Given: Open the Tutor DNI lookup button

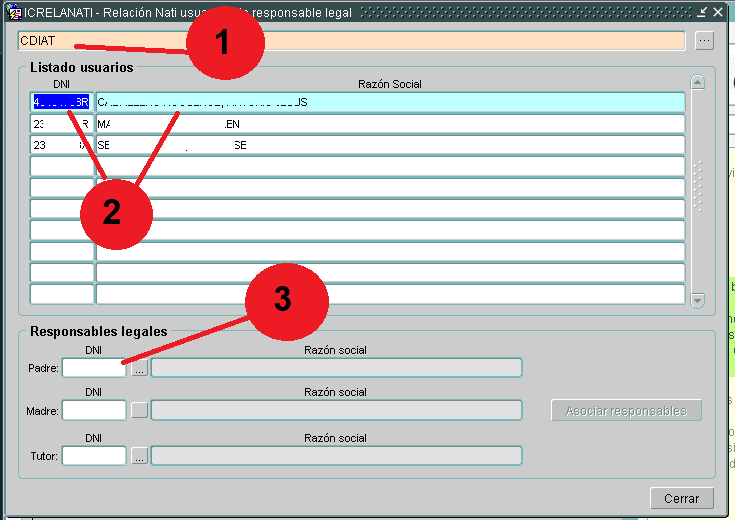Looking at the screenshot, I should pyautogui.click(x=139, y=456).
